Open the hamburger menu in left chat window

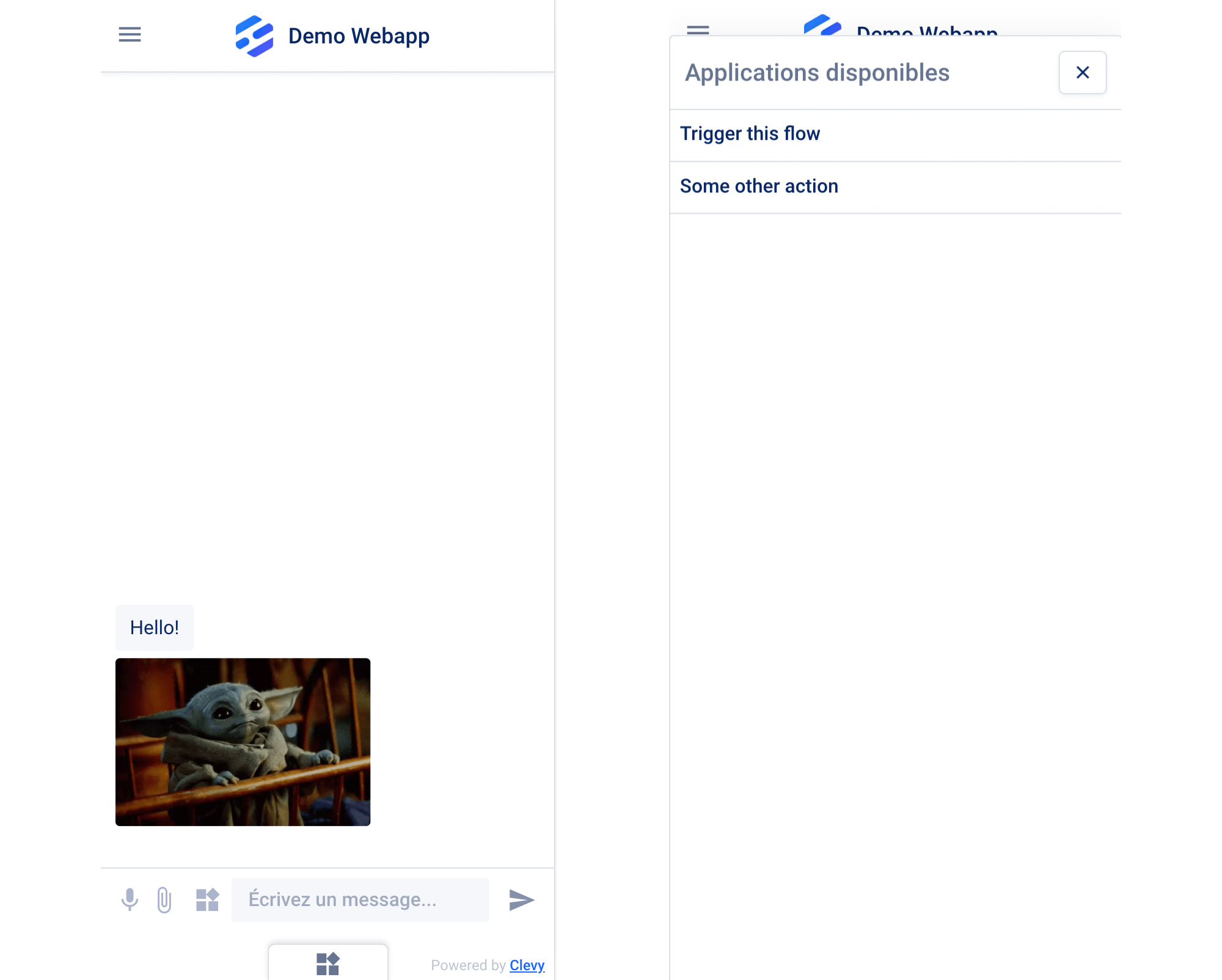coord(130,35)
